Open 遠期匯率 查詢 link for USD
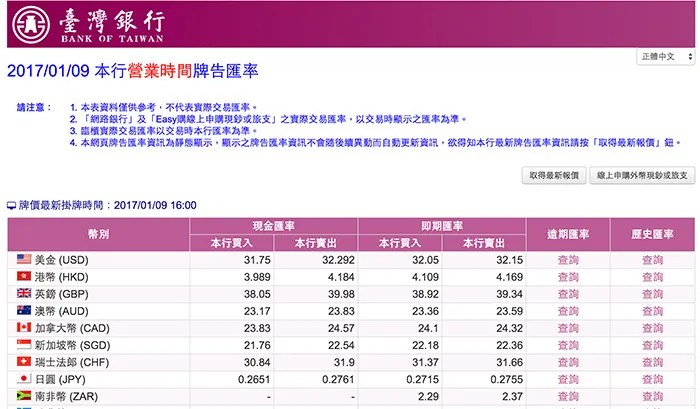The height and width of the screenshot is (409, 700). click(568, 260)
